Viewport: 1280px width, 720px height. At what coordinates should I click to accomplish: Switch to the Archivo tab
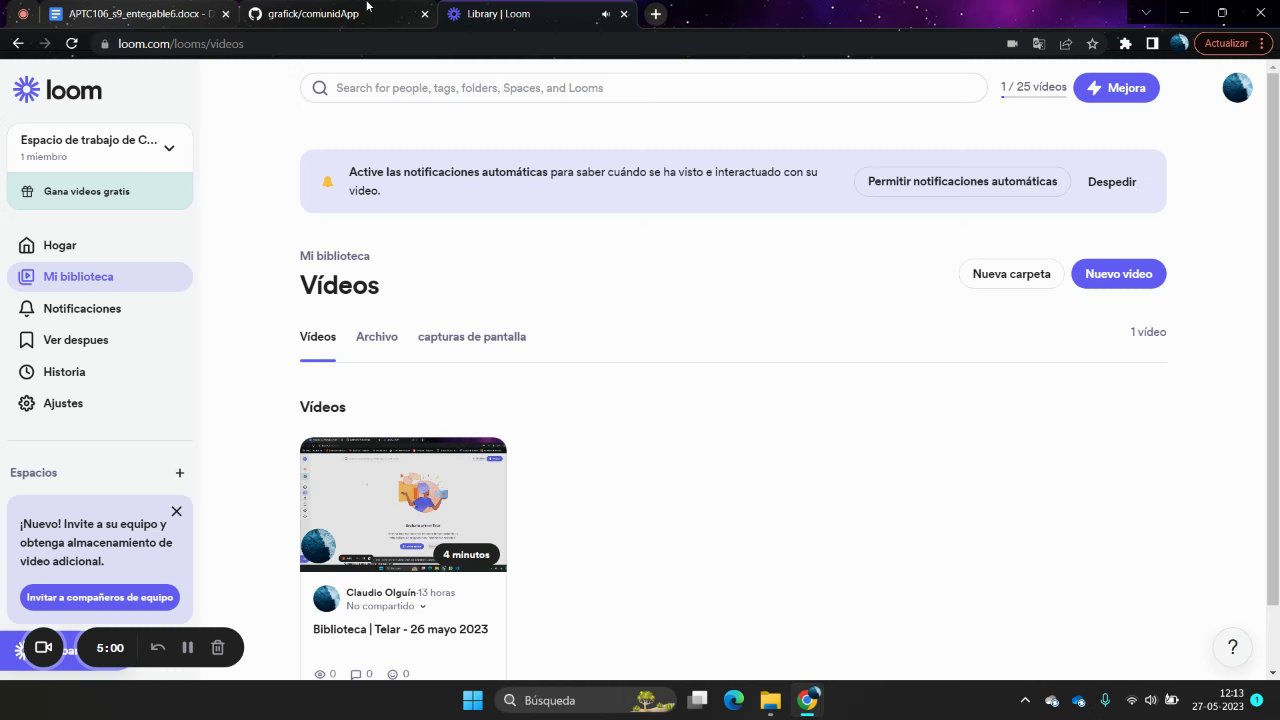(377, 337)
